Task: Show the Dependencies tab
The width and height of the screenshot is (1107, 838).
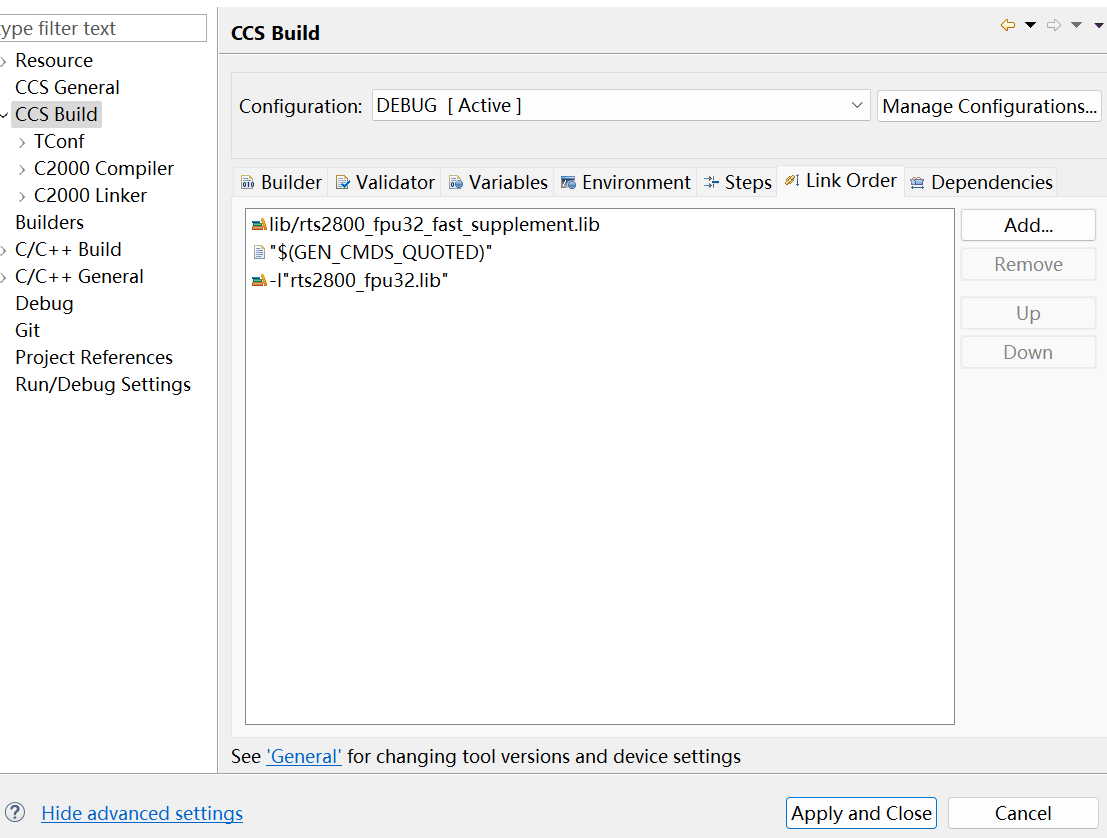Action: click(981, 182)
